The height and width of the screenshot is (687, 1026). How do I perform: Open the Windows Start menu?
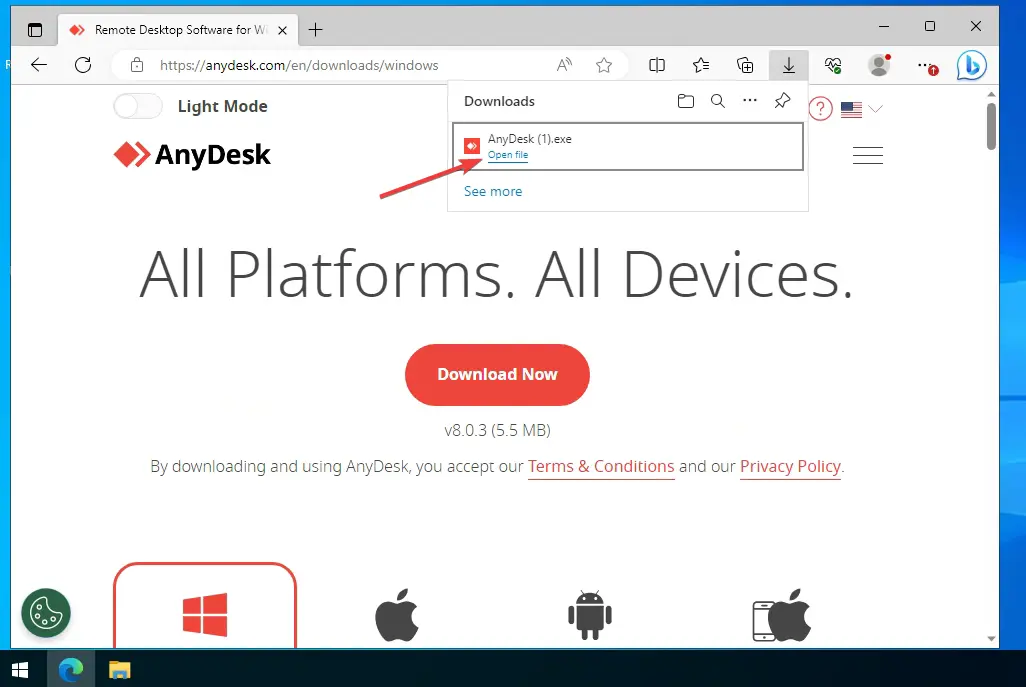tap(20, 669)
